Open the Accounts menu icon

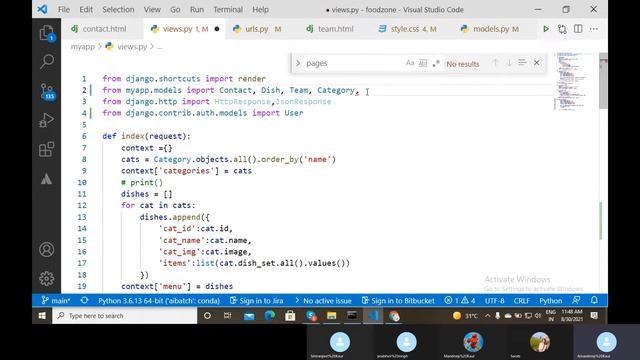tap(47, 249)
